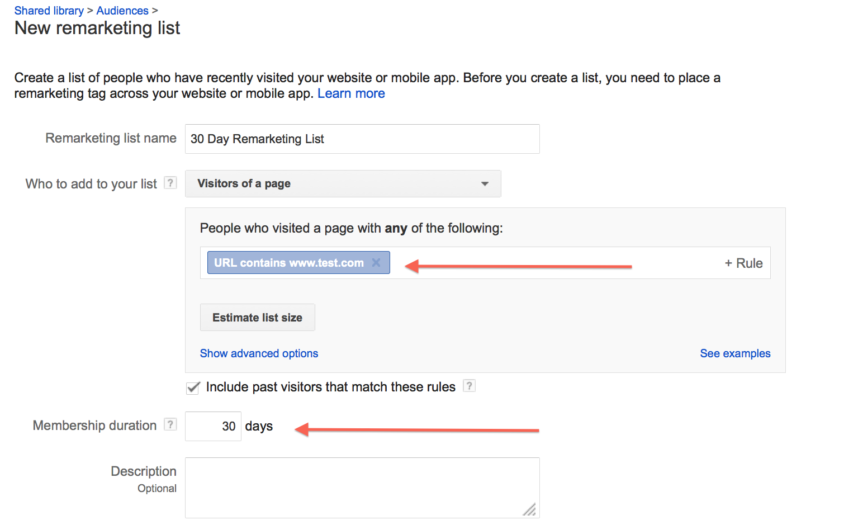Expand Show advanced options

pos(259,353)
